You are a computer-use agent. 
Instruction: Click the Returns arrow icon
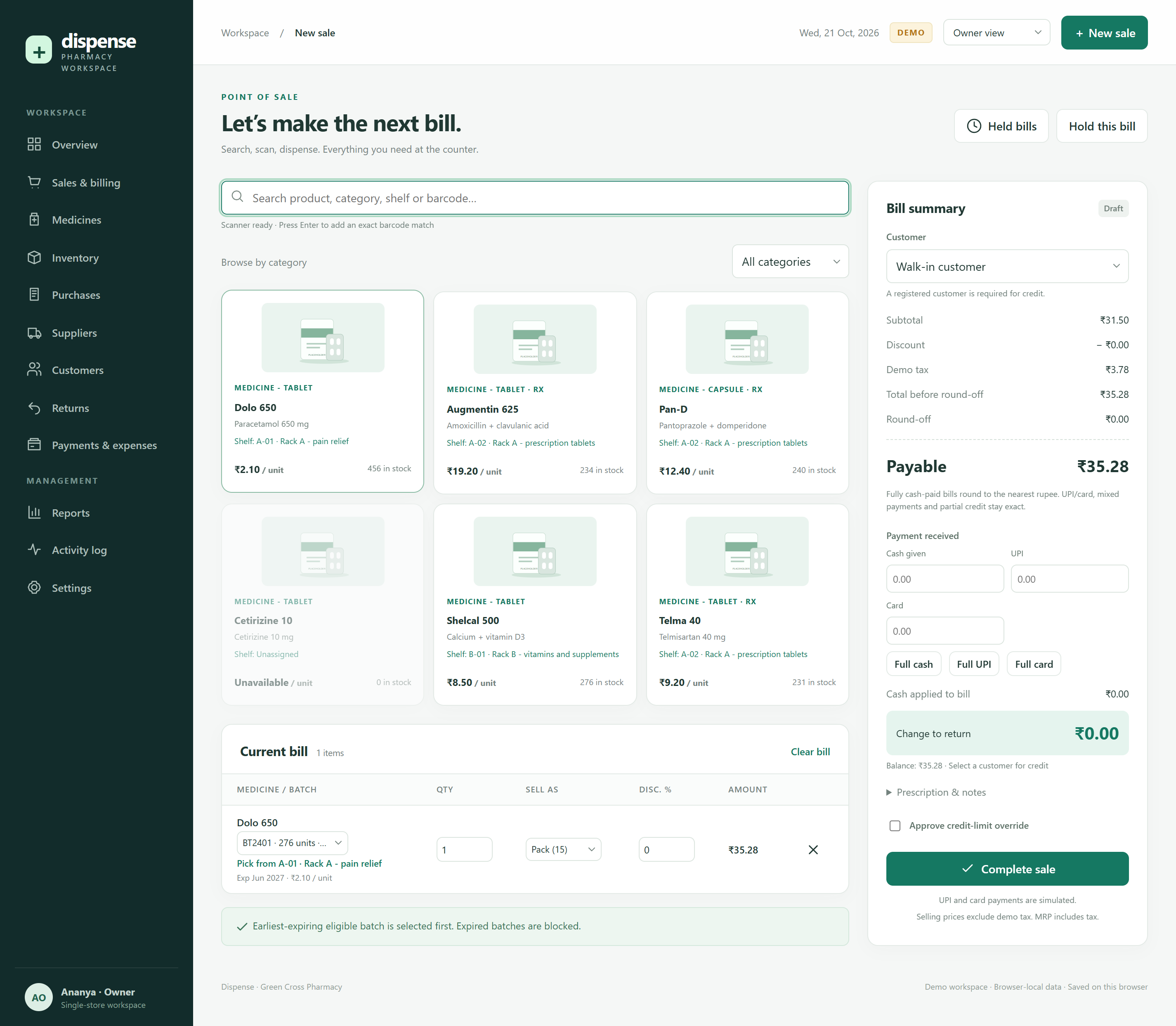[34, 408]
